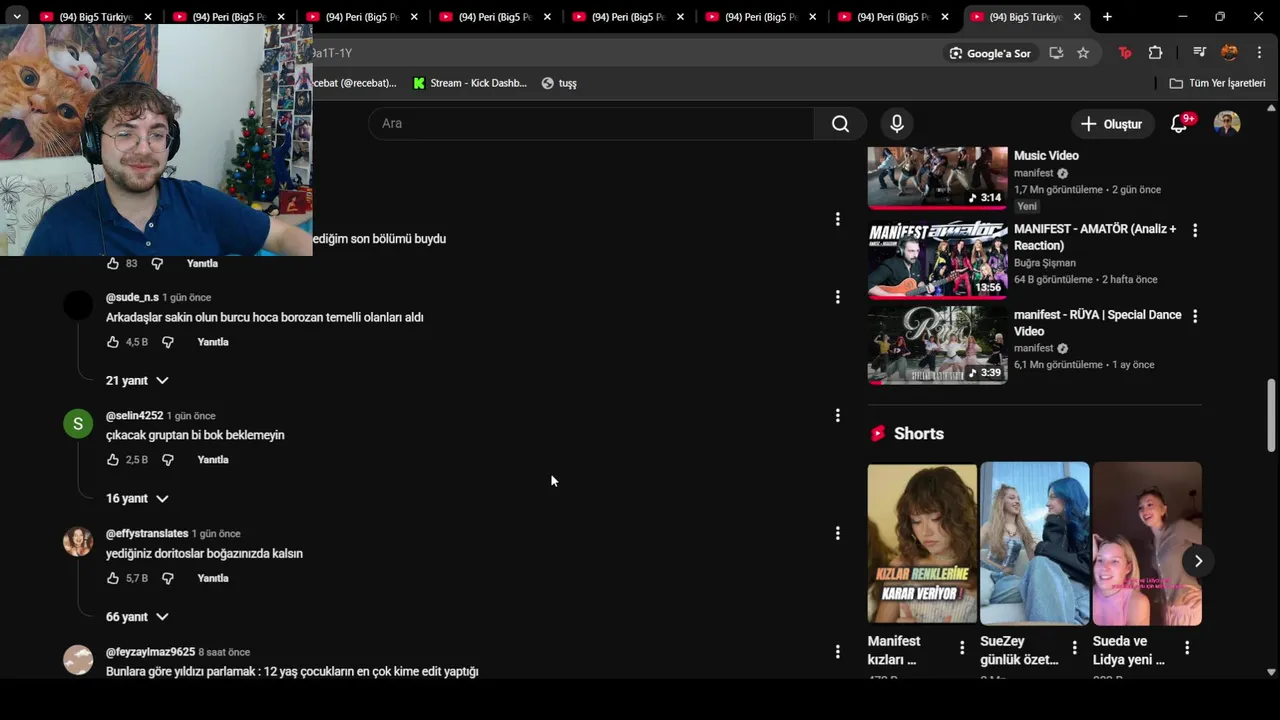Open MANIFEST - AMATÖR Analiz Reaction video
1280x720 pixels.
tap(937, 260)
